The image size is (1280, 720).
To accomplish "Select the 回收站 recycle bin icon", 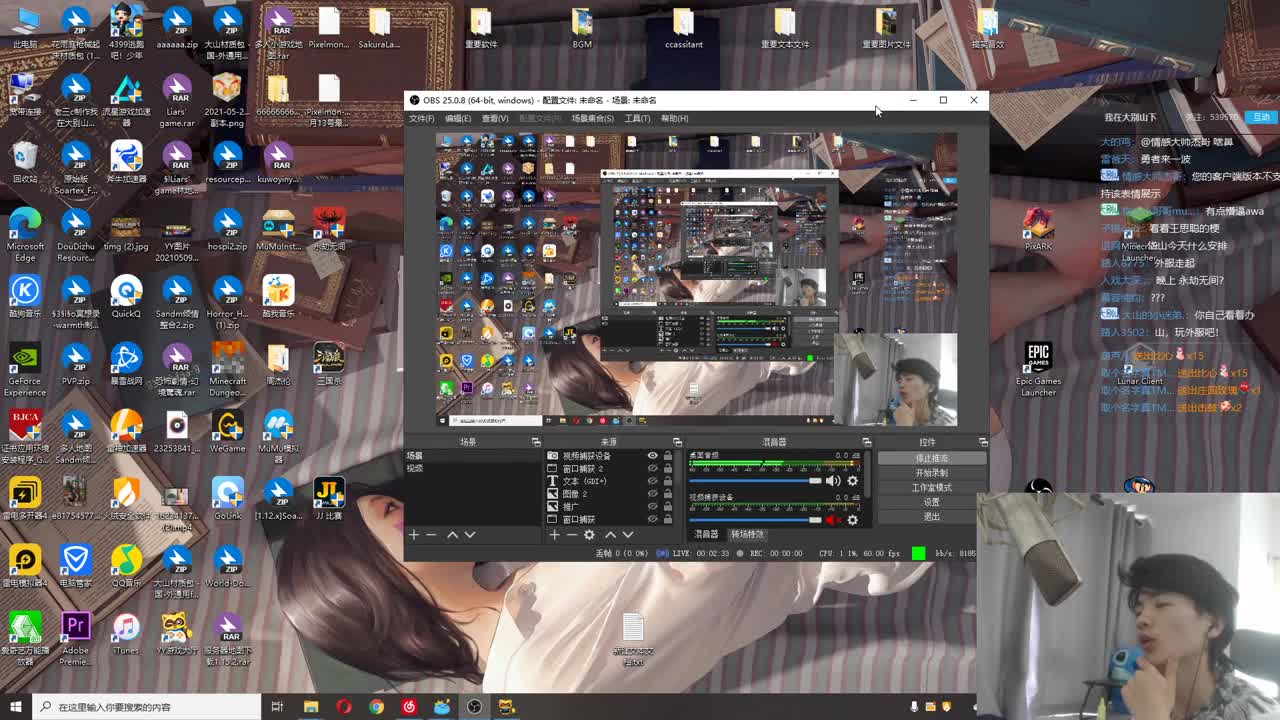I will point(25,163).
